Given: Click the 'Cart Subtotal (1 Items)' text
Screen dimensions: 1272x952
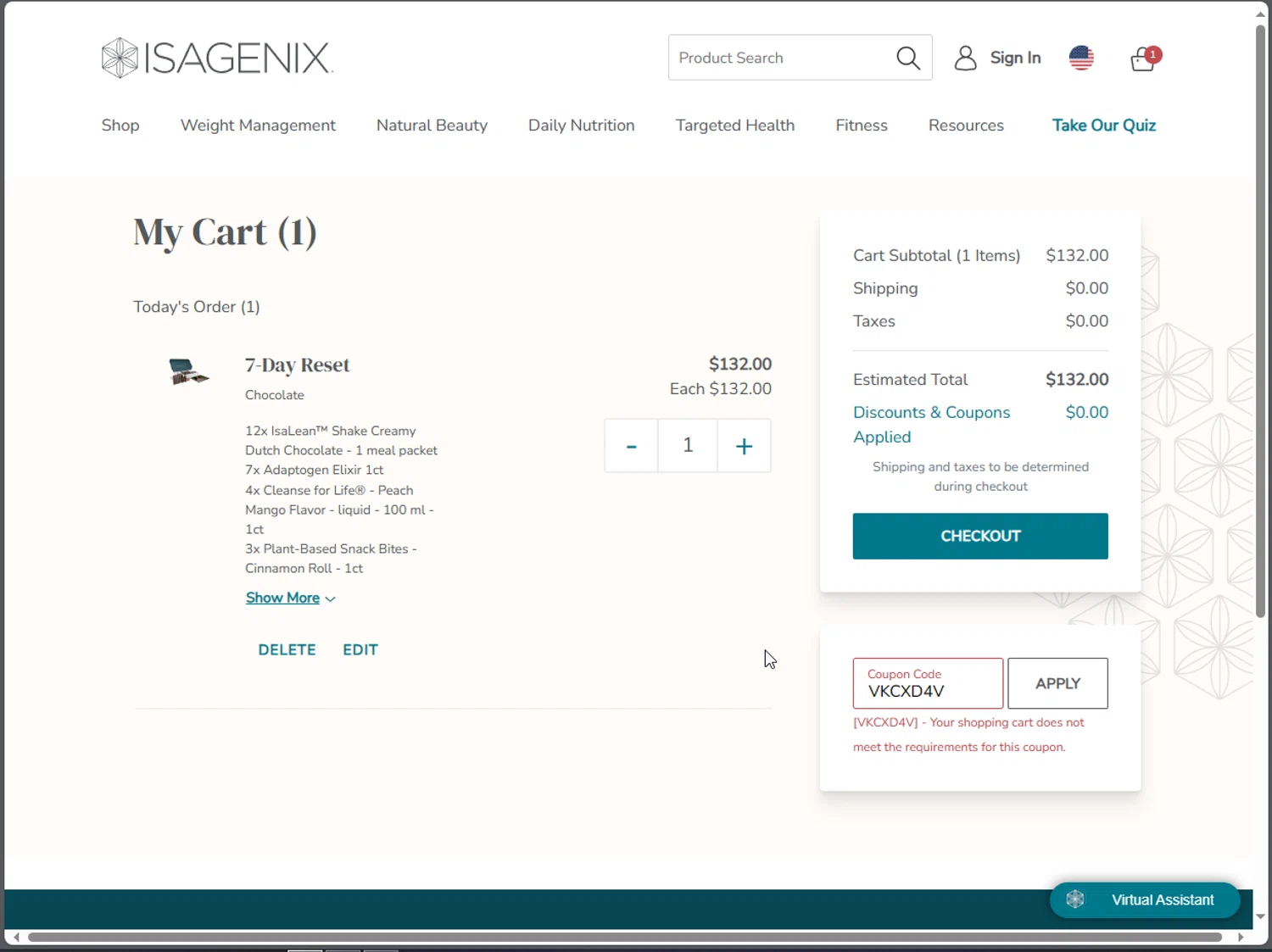Looking at the screenshot, I should click(x=936, y=255).
